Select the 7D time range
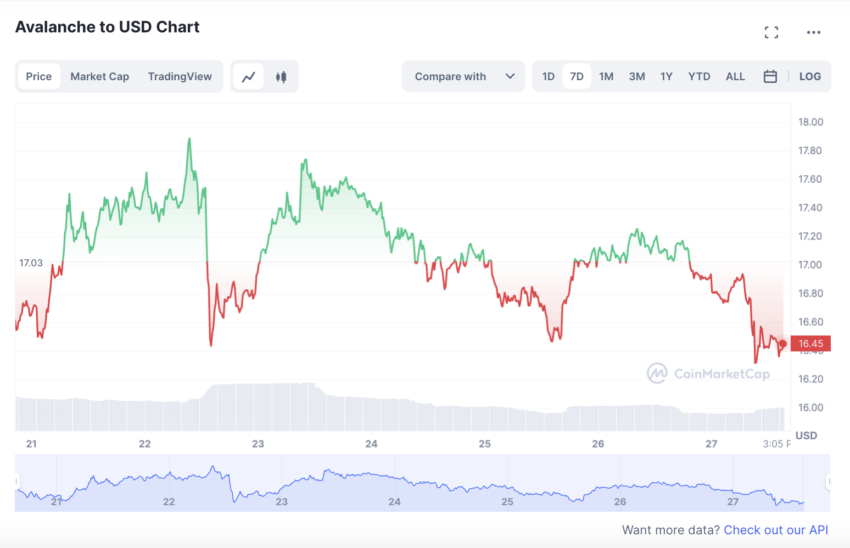Screen dimensions: 850x548 tap(576, 76)
